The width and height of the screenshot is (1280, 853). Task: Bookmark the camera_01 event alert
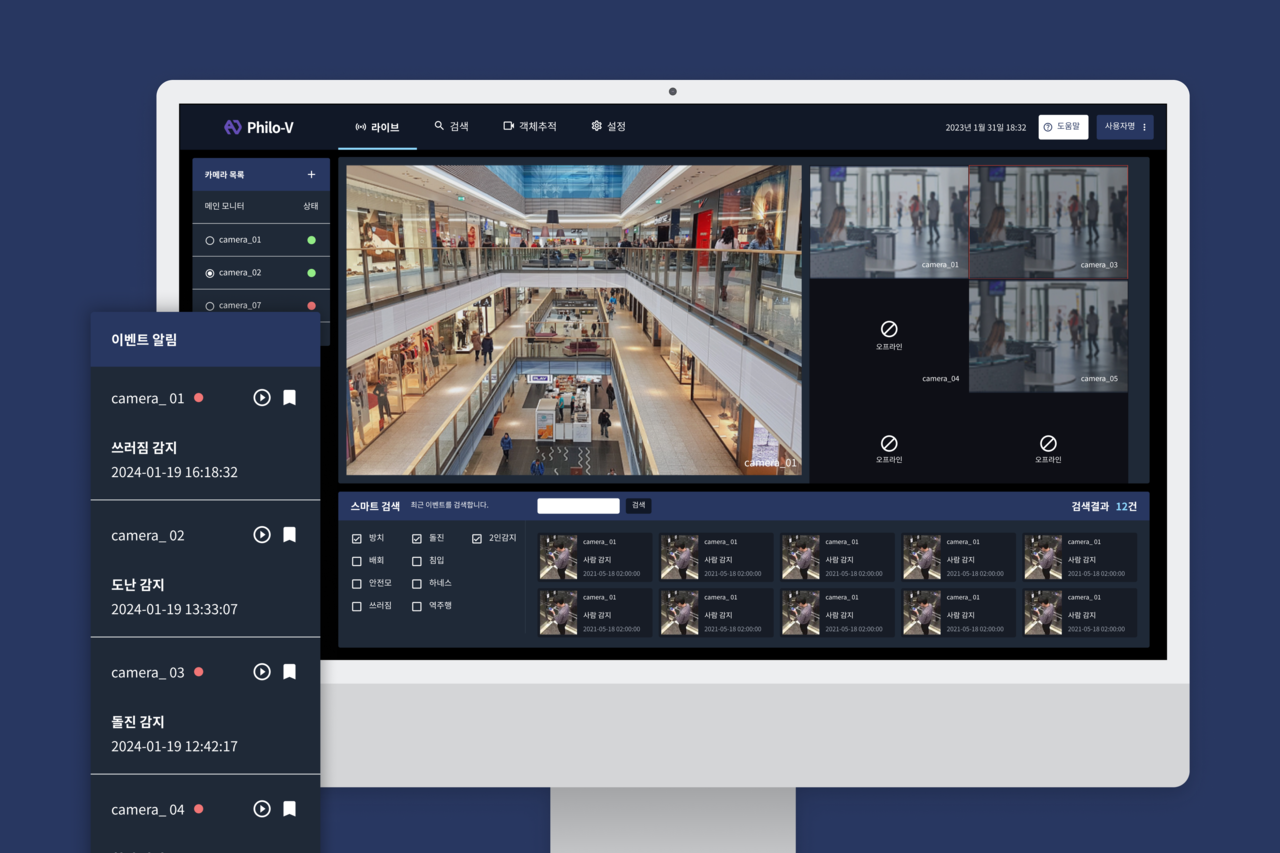point(289,398)
